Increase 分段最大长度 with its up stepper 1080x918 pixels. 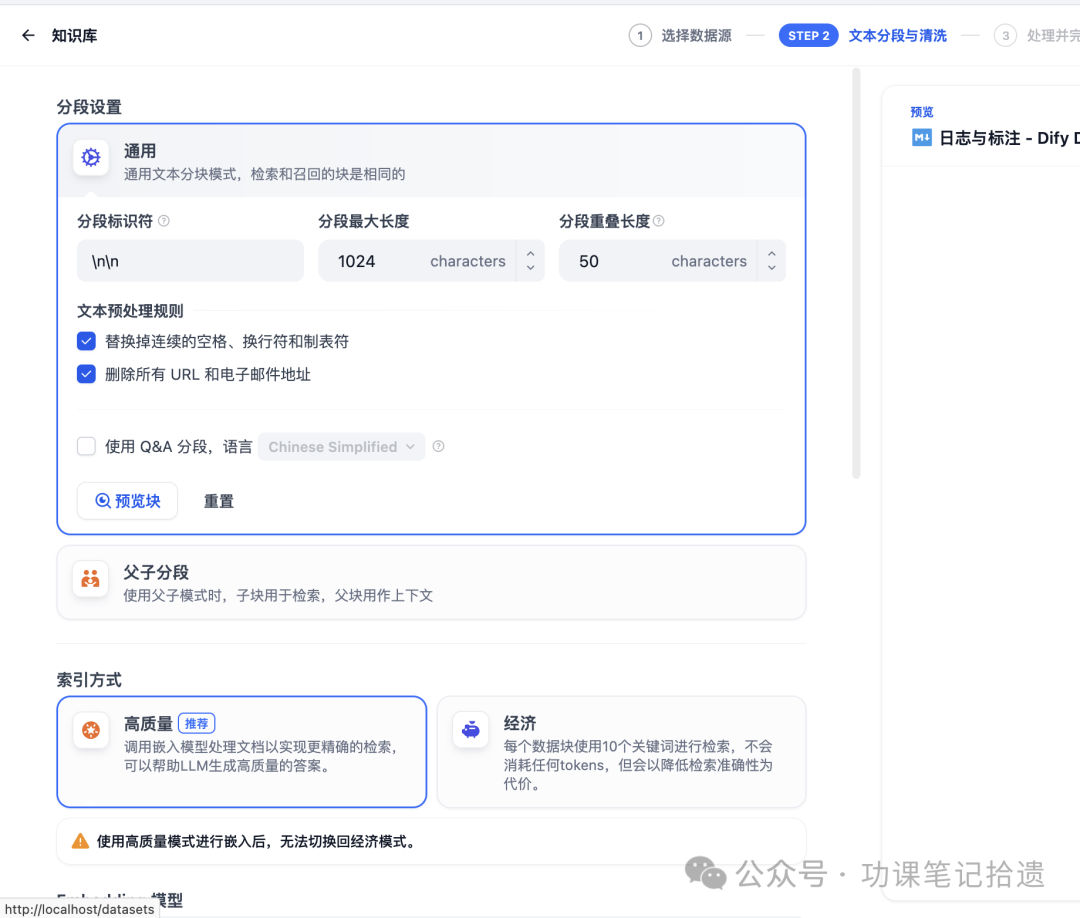[x=530, y=254]
